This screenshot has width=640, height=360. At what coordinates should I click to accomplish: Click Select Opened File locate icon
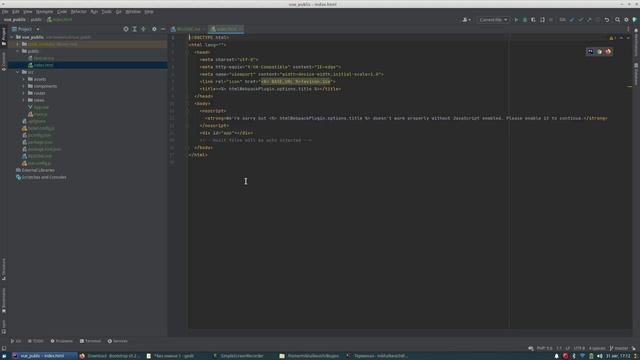tap(126, 29)
